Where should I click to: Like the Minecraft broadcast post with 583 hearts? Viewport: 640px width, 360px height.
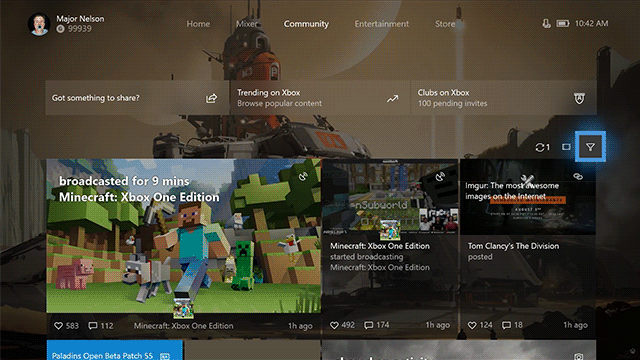point(59,326)
